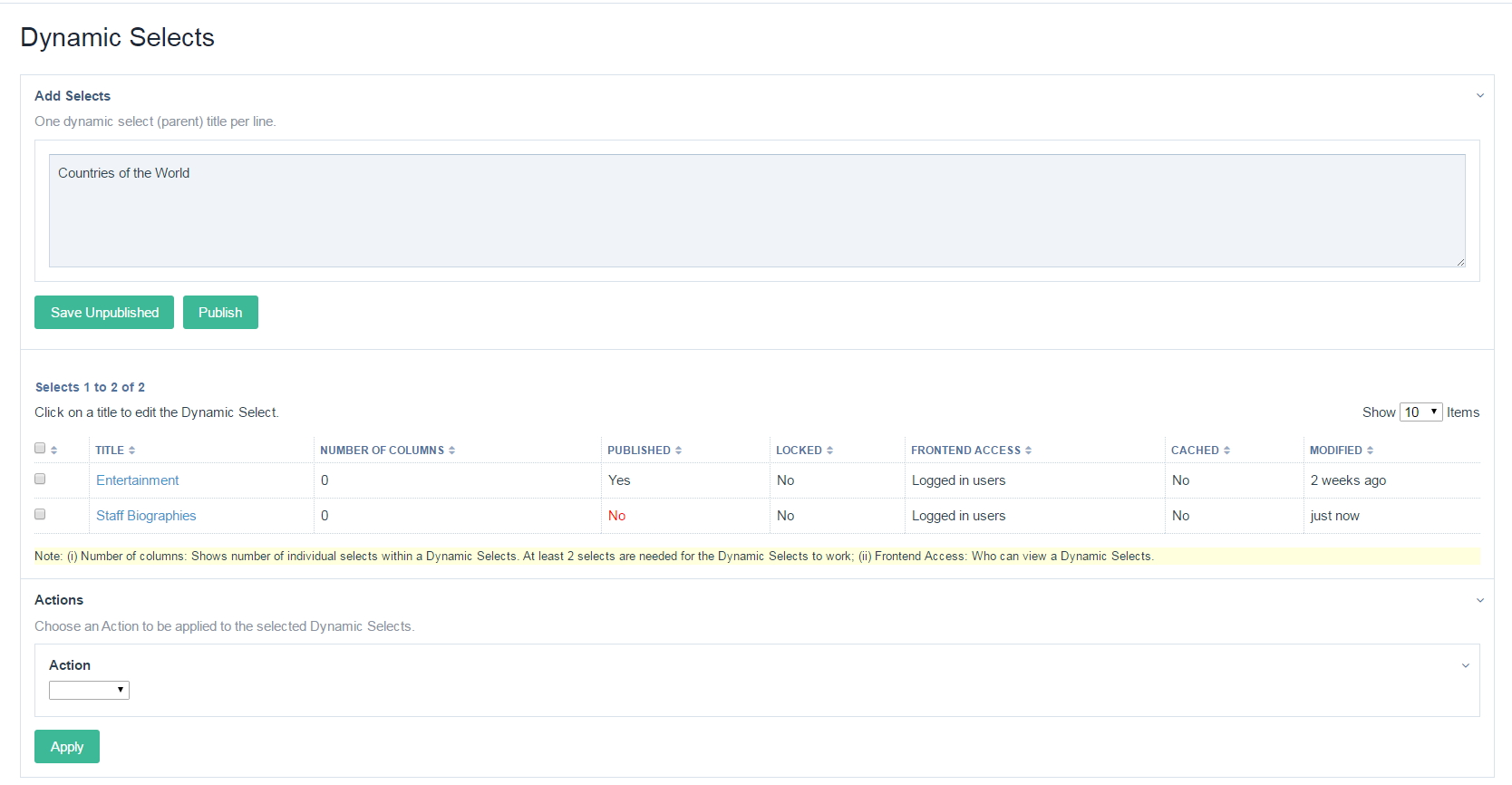Sort by Number of Columns
This screenshot has height=785, width=1512.
pos(387,451)
